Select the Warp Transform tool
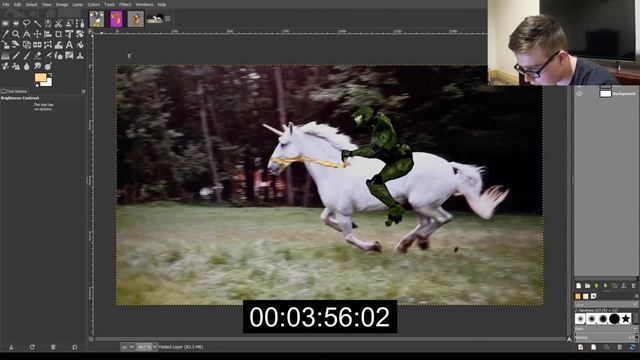Screen dimensions: 640x360 pos(58,44)
